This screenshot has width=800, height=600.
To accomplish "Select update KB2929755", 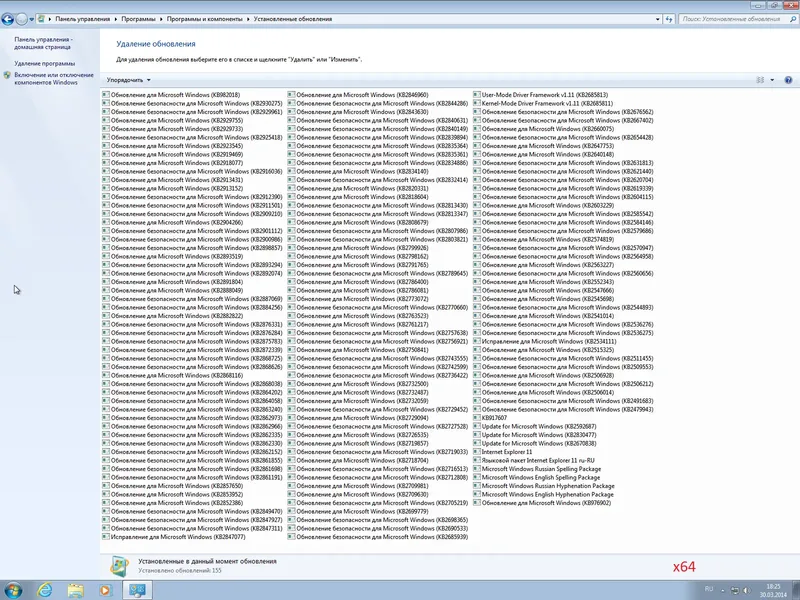I will 173,120.
